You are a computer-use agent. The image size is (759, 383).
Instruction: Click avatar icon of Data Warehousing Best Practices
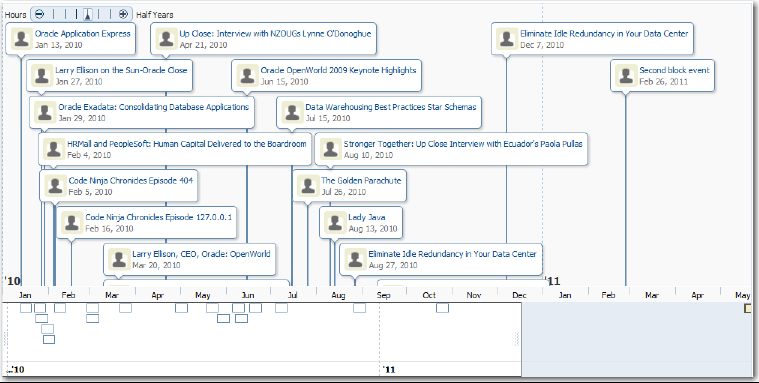(292, 112)
